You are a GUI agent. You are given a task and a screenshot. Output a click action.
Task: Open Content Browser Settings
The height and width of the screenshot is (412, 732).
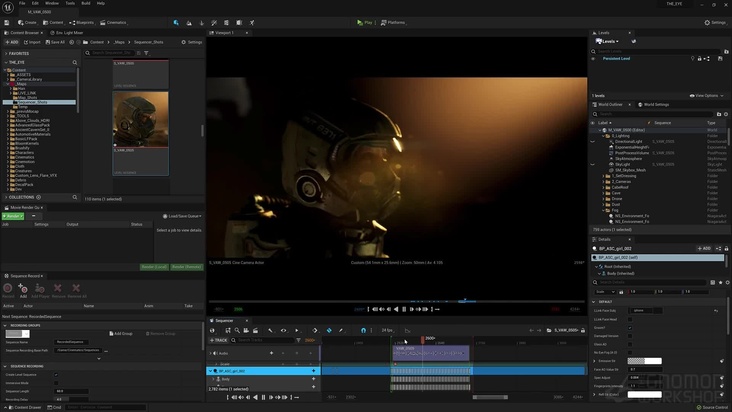pos(191,42)
